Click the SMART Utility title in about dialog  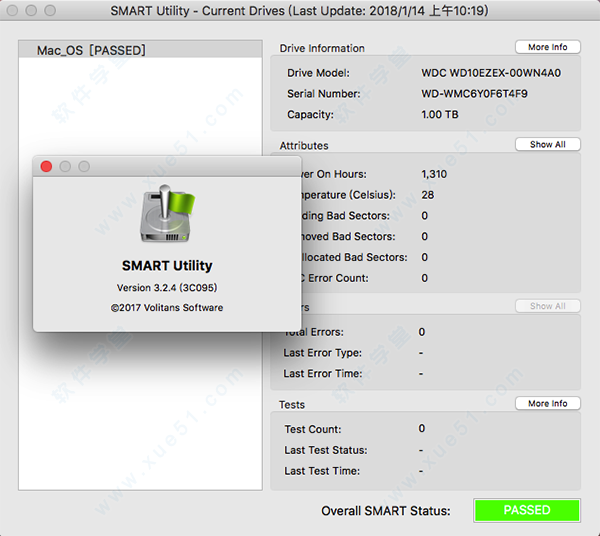click(x=167, y=266)
